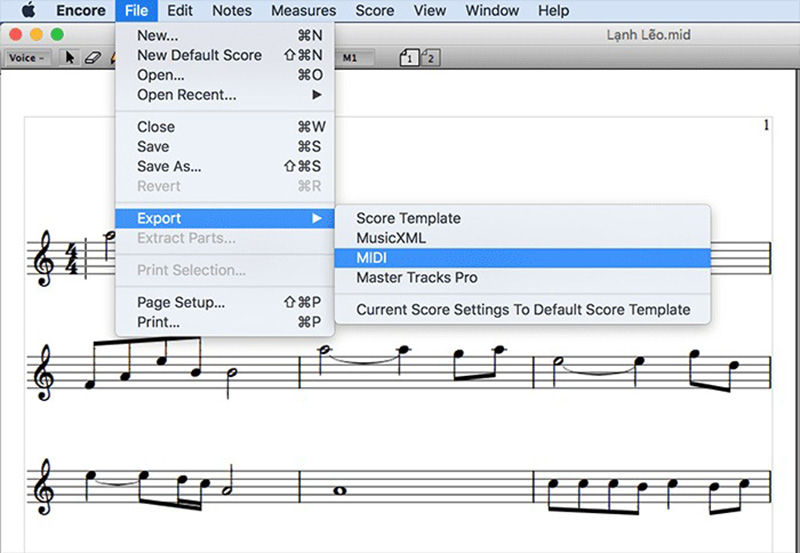The image size is (800, 553).
Task: Open the Notes menu
Action: (x=232, y=10)
